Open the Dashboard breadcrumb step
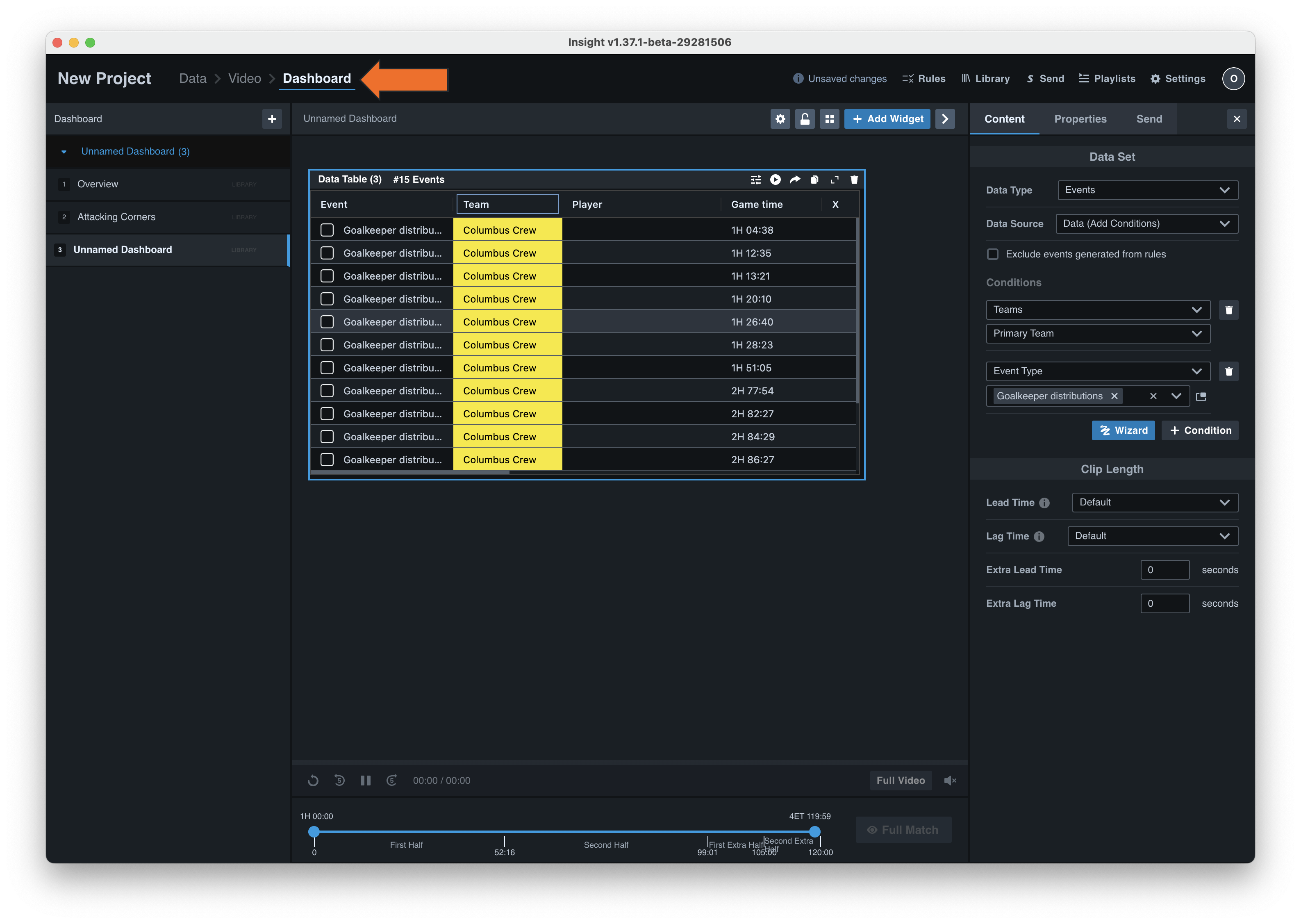1301x924 pixels. [317, 79]
